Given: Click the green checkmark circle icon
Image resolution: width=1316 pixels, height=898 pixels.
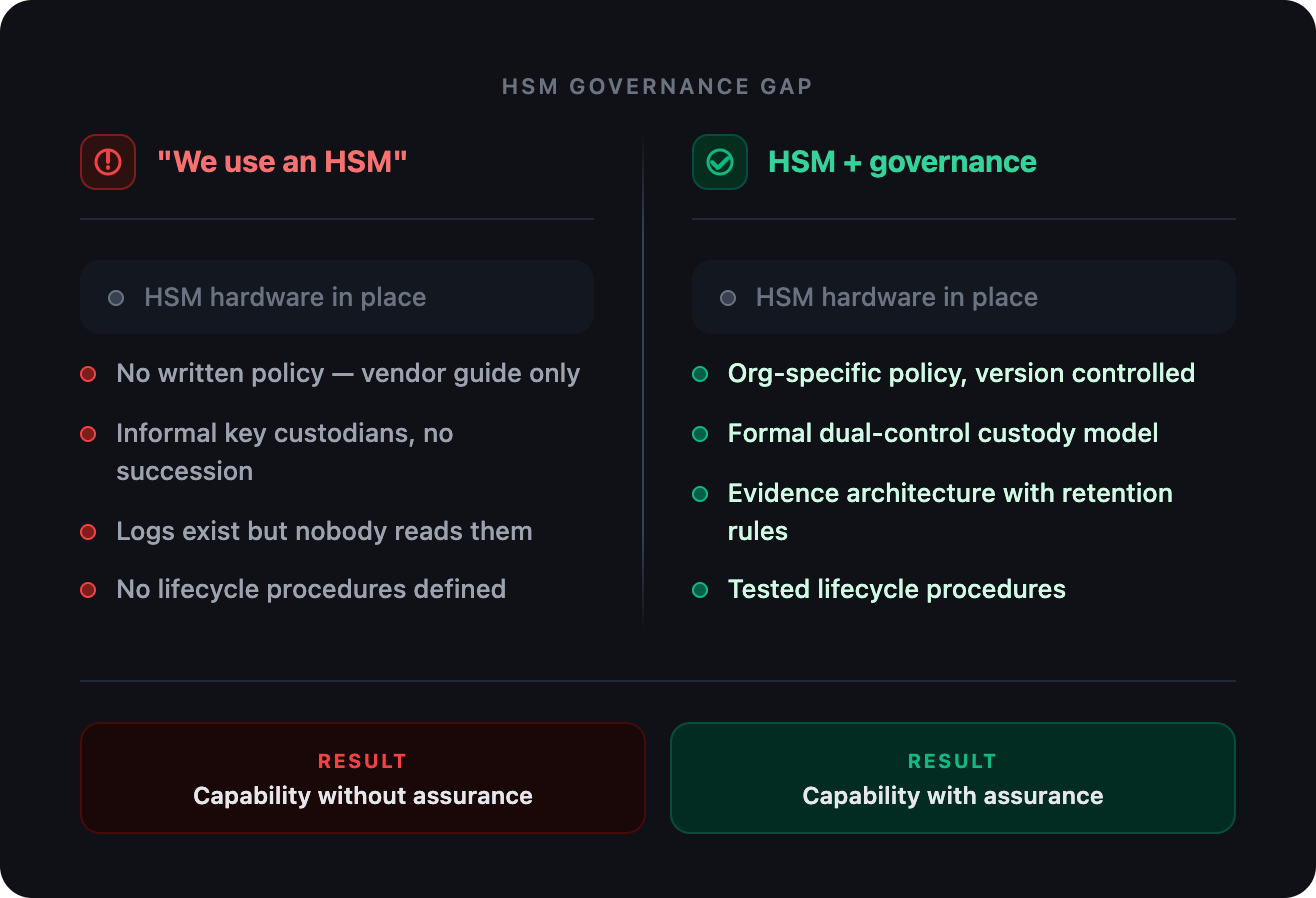Looking at the screenshot, I should point(720,162).
